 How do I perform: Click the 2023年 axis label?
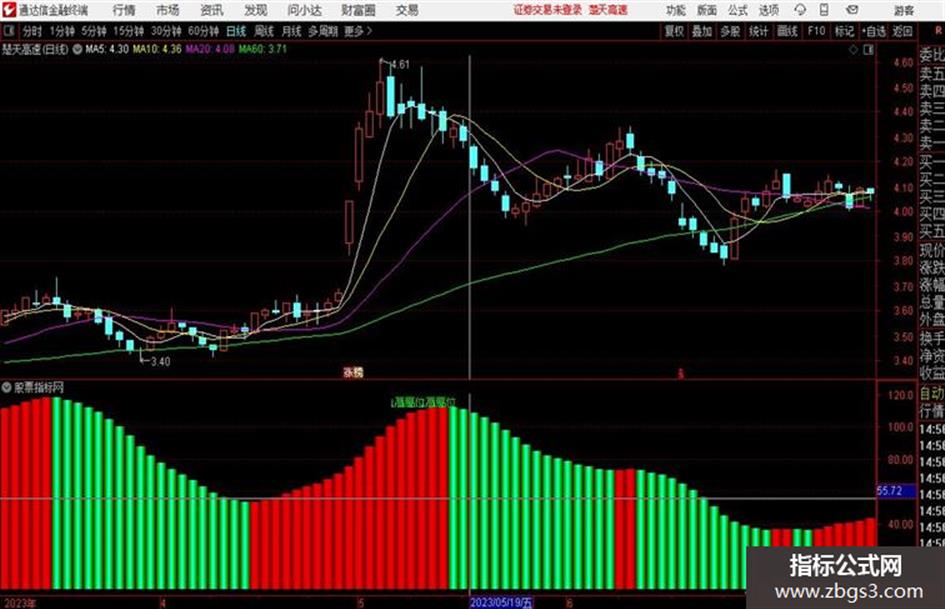click(19, 602)
